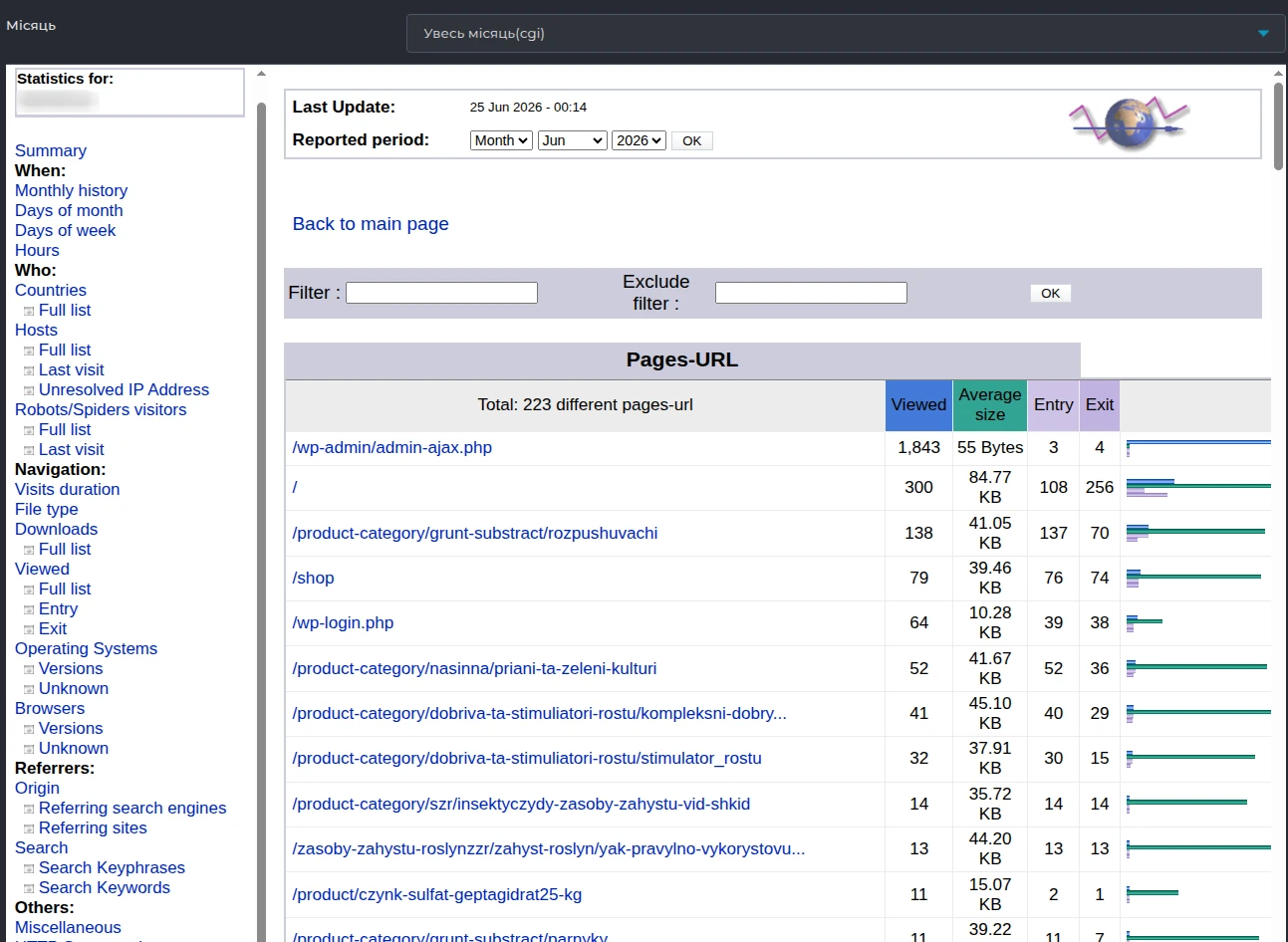
Task: Open /wp-admin/admin-ajax.php page link
Action: tap(391, 447)
